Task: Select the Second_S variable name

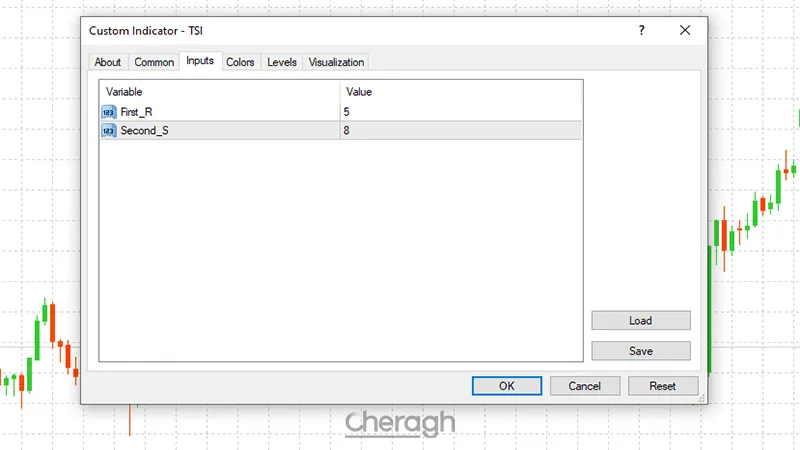Action: click(144, 130)
